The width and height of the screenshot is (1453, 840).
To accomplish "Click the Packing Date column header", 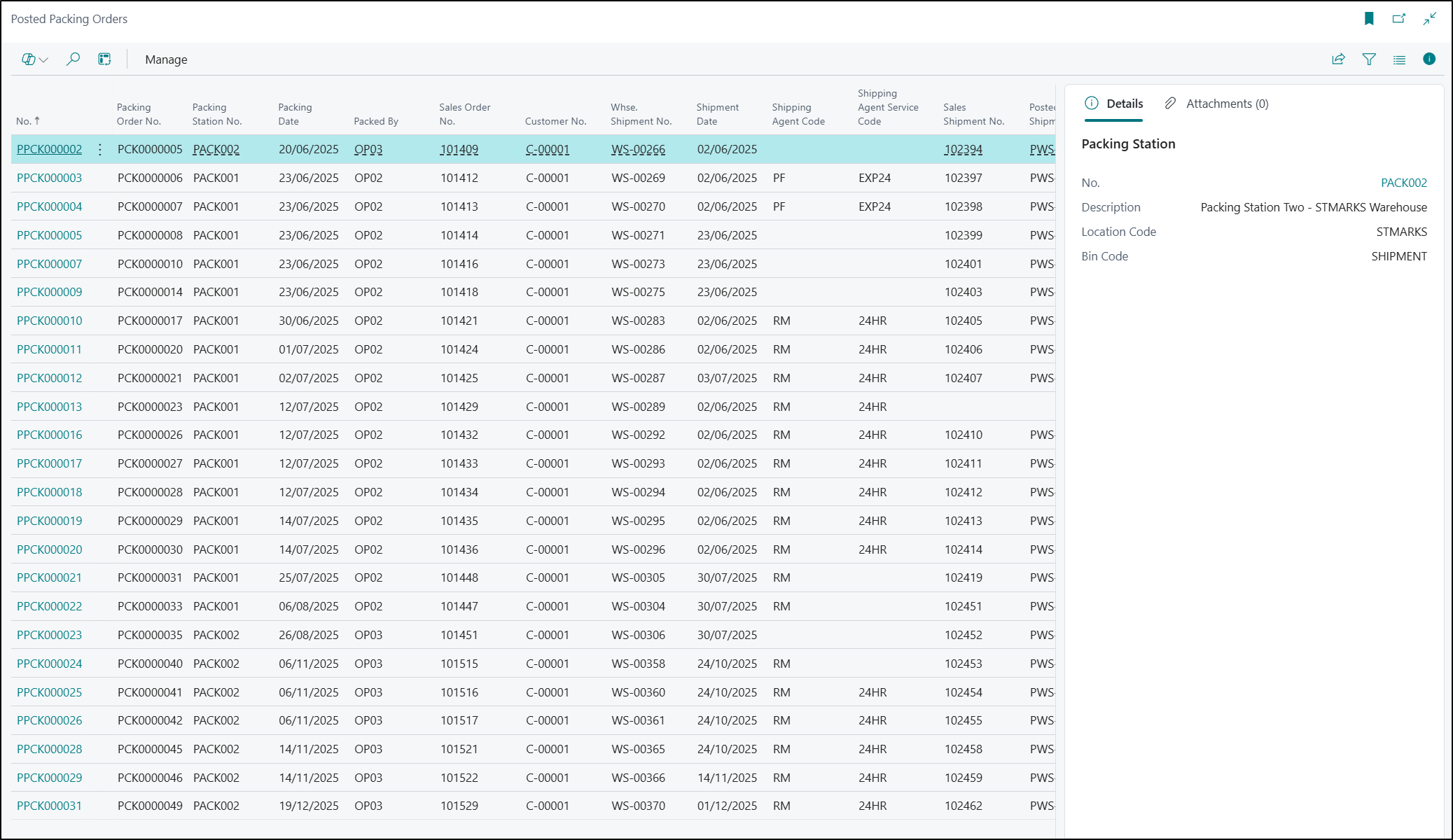I will coord(295,114).
